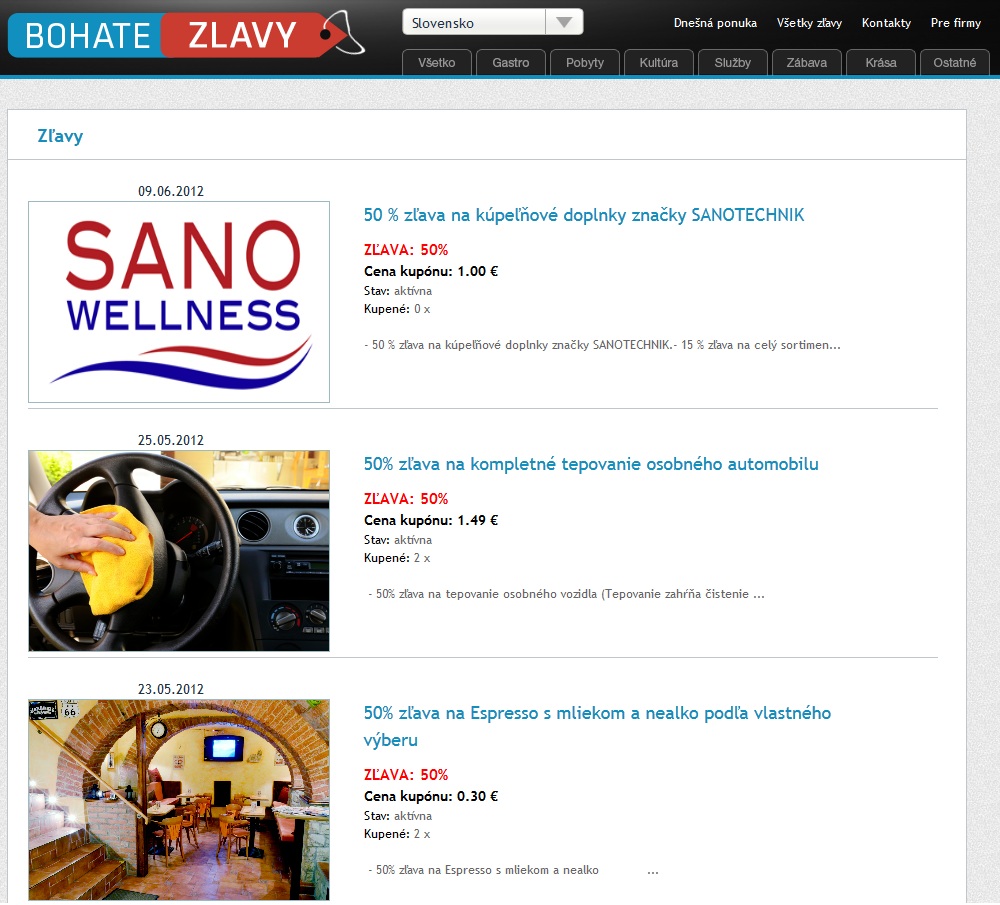Open the Sano Wellness deal image
This screenshot has height=905, width=1000.
coord(179,302)
